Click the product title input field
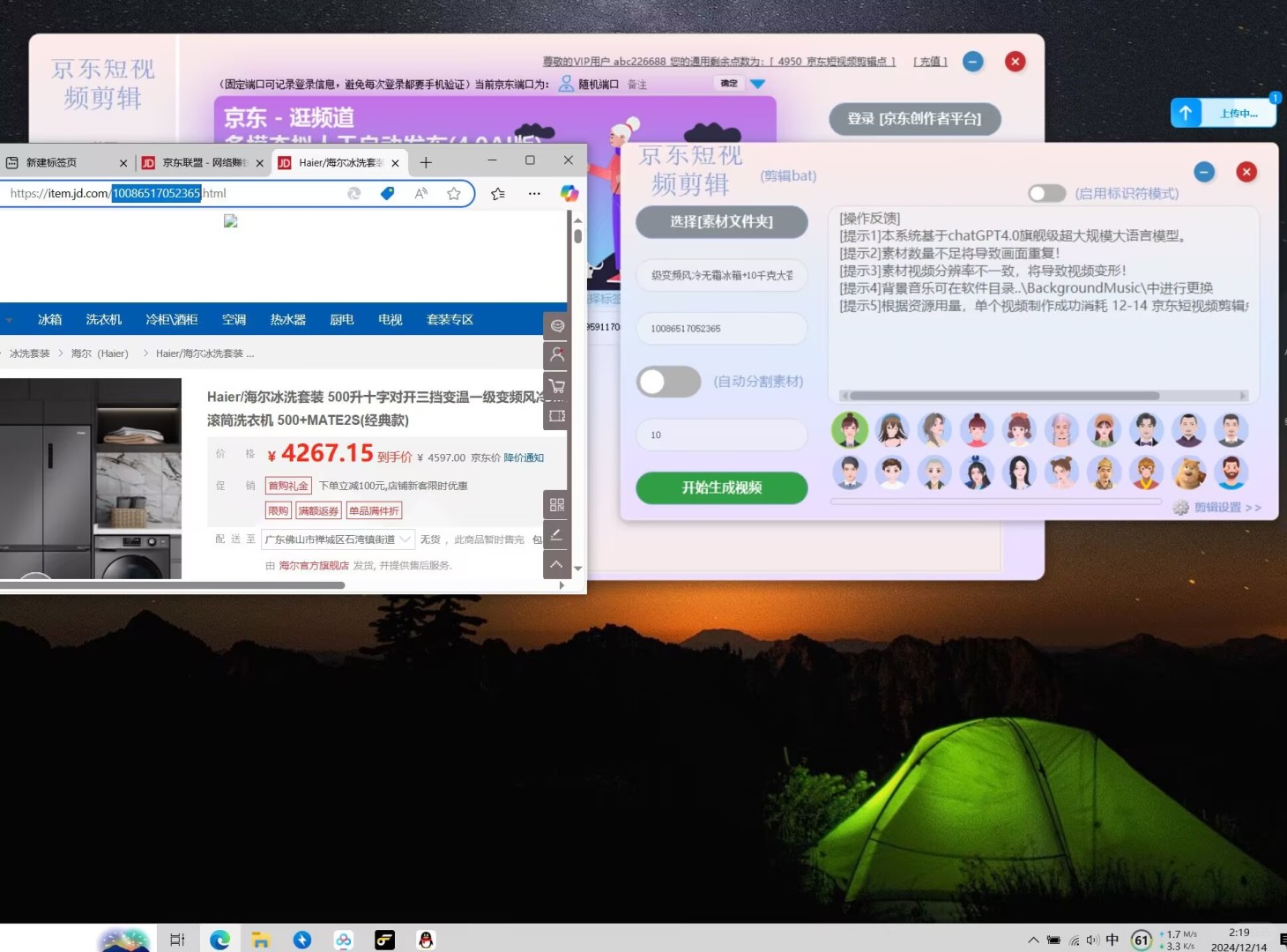 click(x=721, y=276)
